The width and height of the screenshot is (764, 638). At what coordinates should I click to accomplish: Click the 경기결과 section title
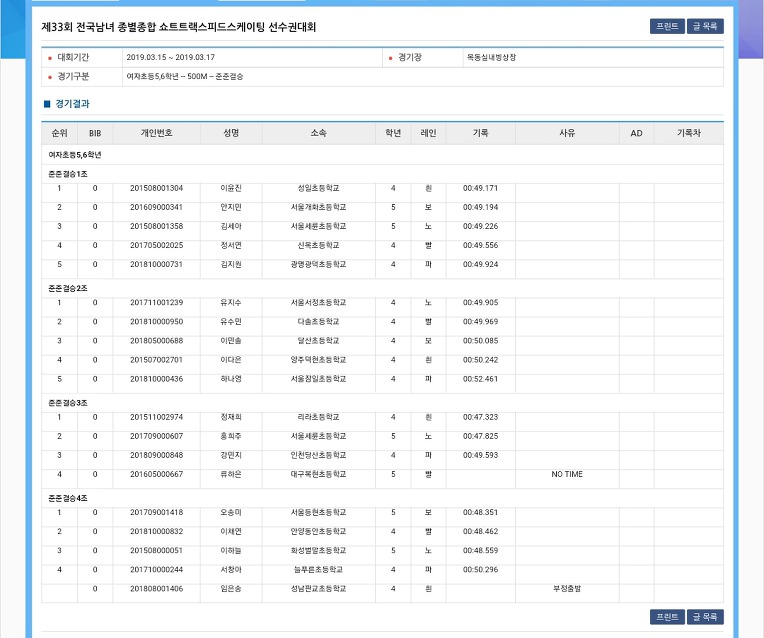point(72,104)
